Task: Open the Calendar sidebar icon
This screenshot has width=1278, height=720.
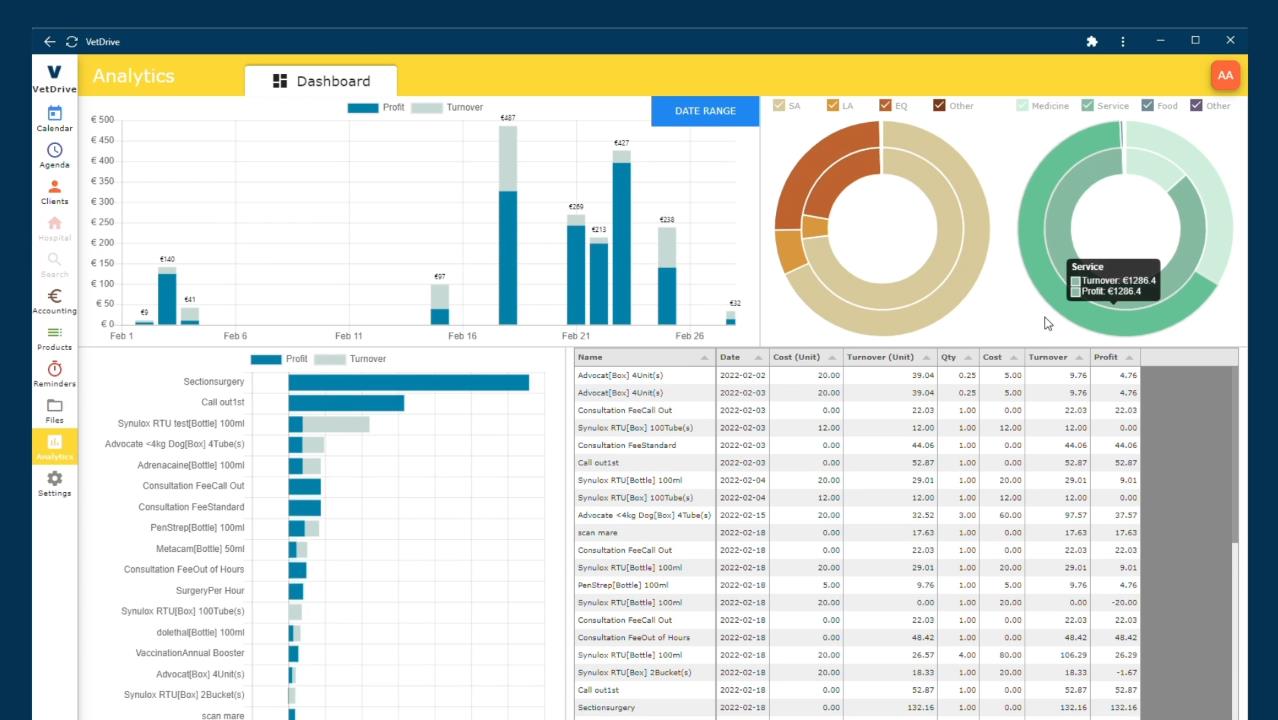Action: point(54,114)
